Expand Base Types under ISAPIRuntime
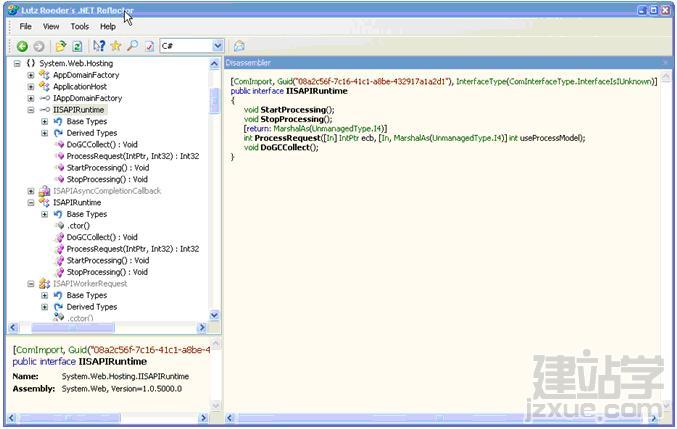Viewport: 677px width, 429px height. (x=44, y=214)
